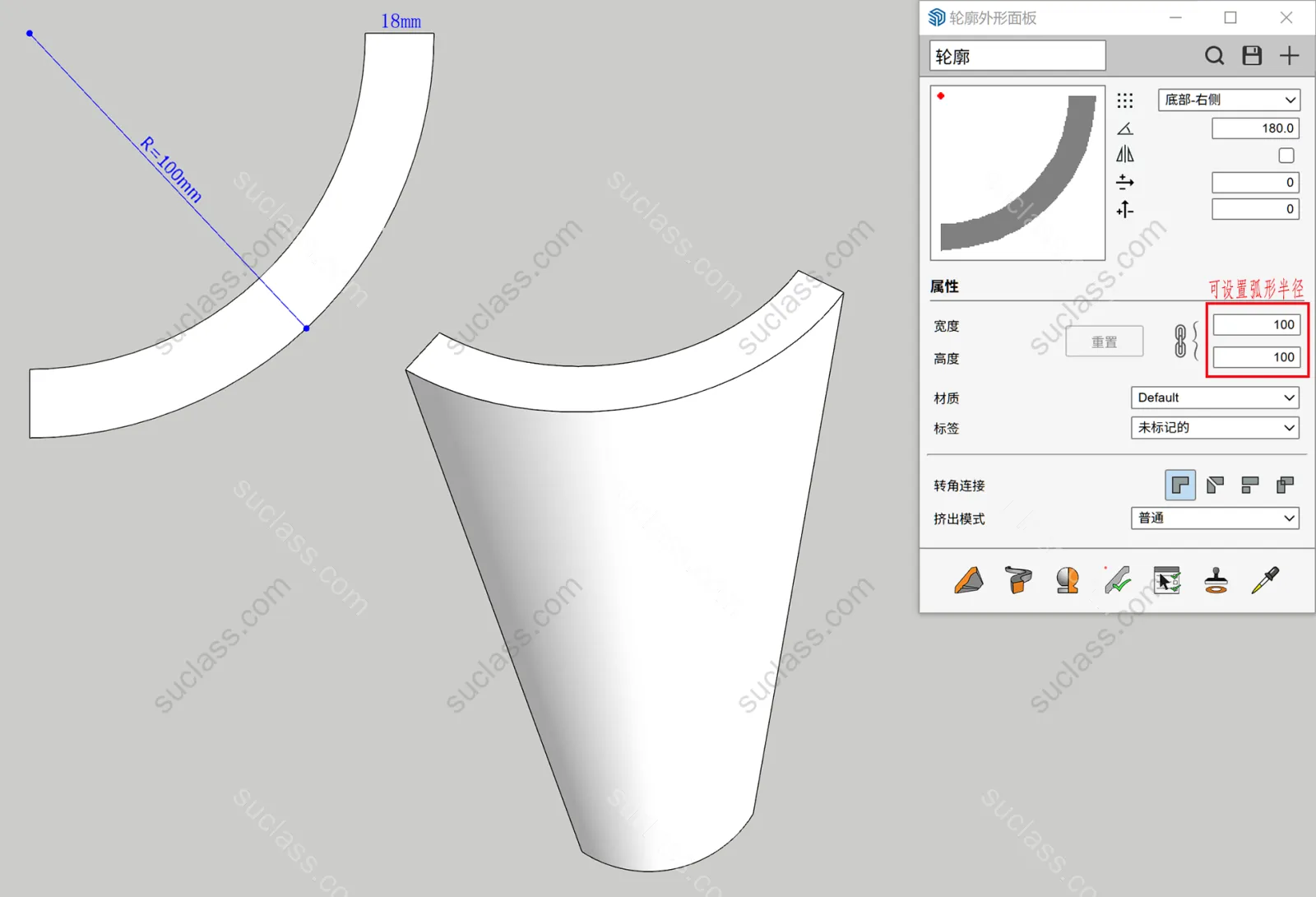Click the stamp tool icon
Screen dimensions: 1316x897
(1216, 580)
